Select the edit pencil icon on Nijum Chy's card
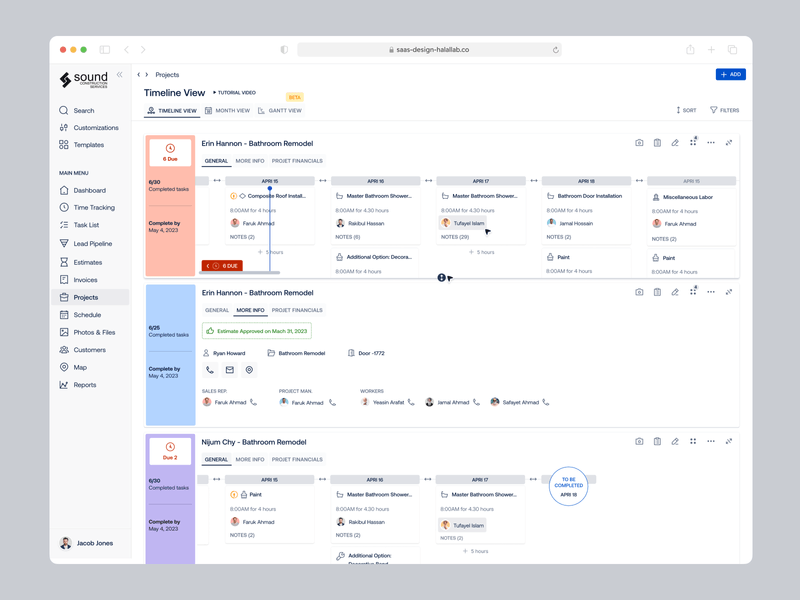 (x=676, y=440)
